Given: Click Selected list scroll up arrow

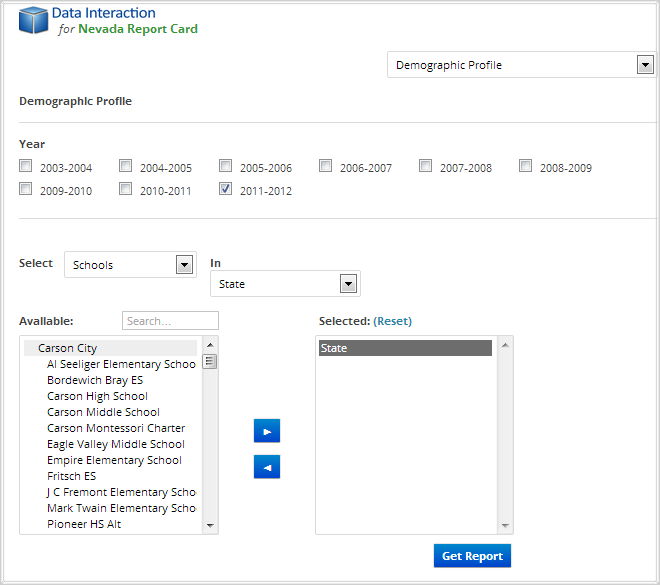Looking at the screenshot, I should (506, 345).
